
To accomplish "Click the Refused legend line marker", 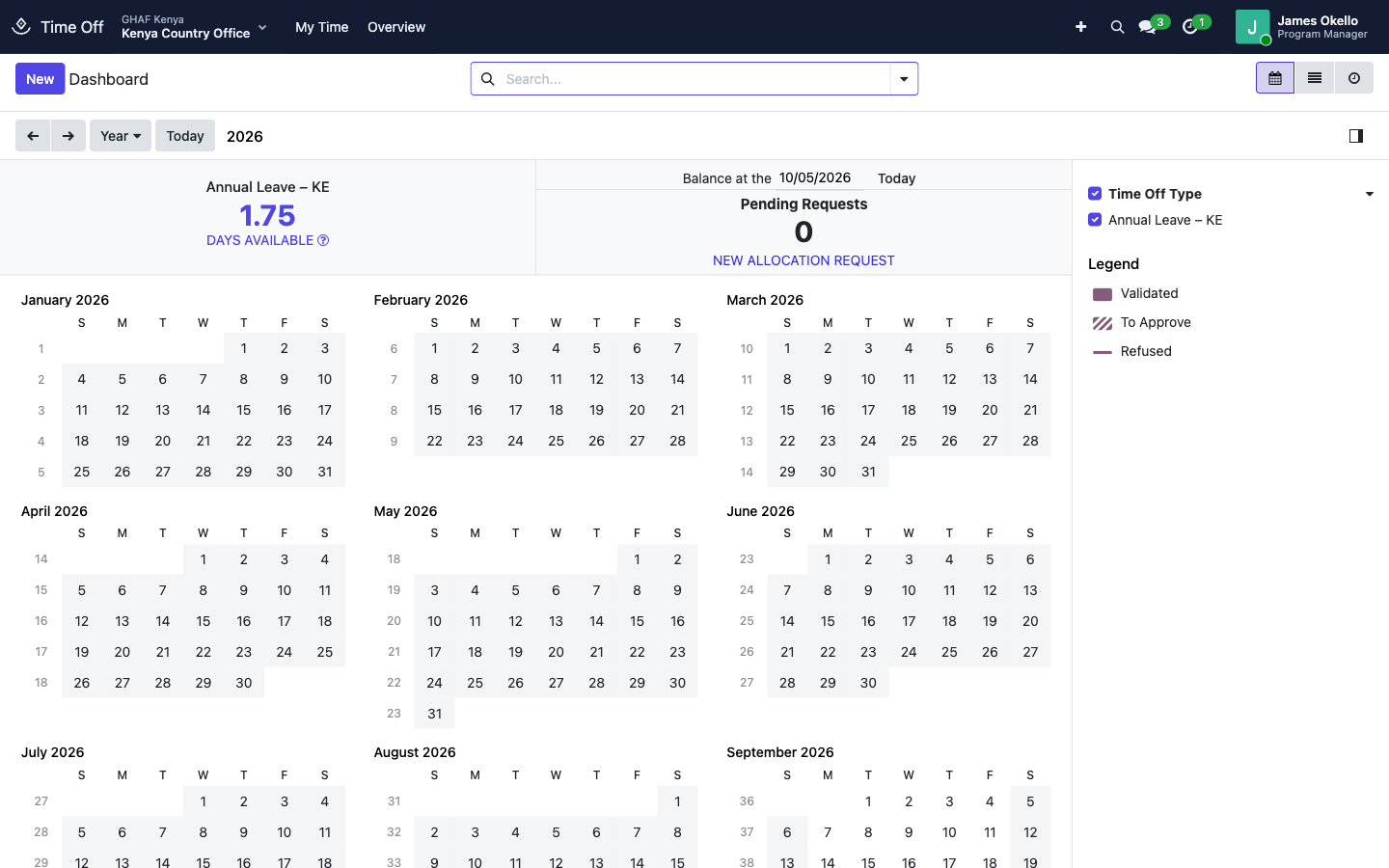I will (x=1103, y=352).
